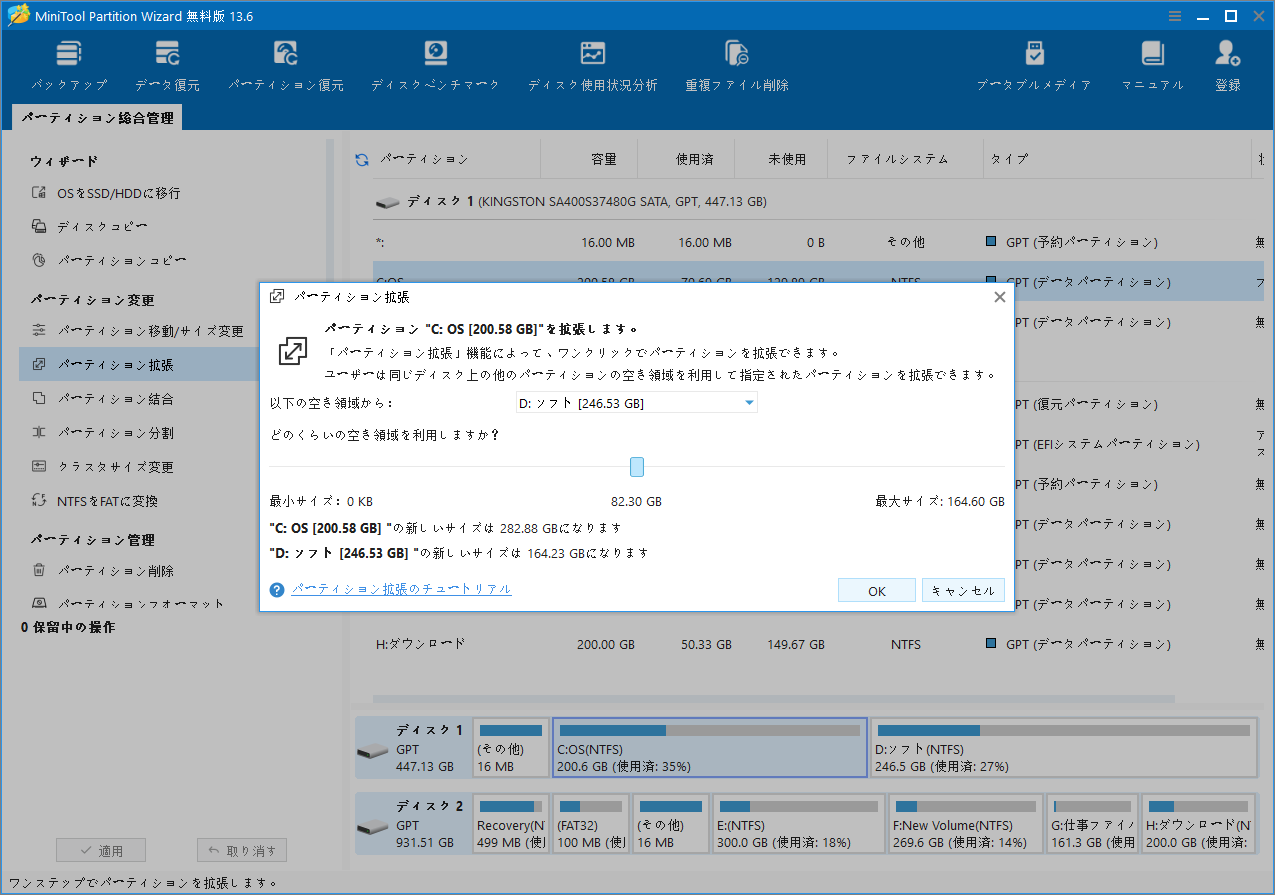Choose パーティション削除 in sidebar
This screenshot has width=1275, height=895.
(x=102, y=571)
